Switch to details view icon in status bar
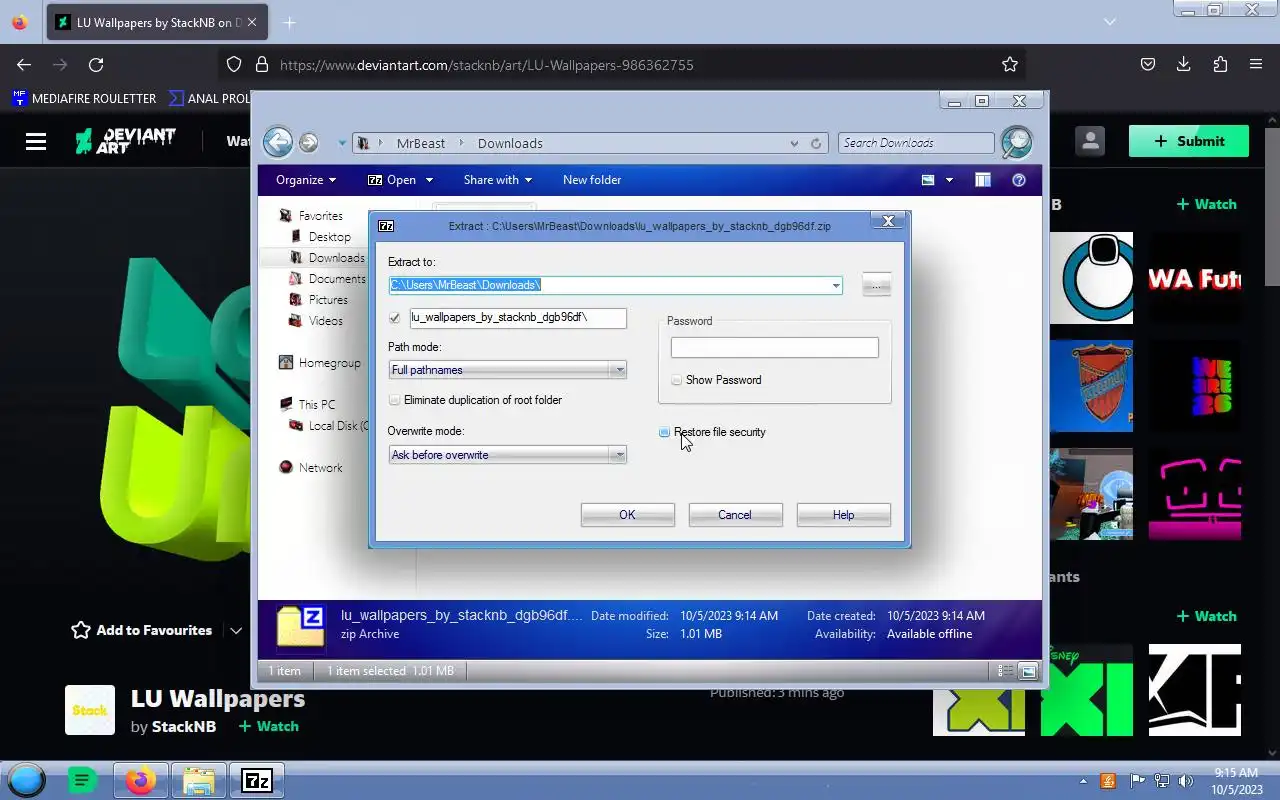This screenshot has width=1280, height=800. (x=1007, y=671)
